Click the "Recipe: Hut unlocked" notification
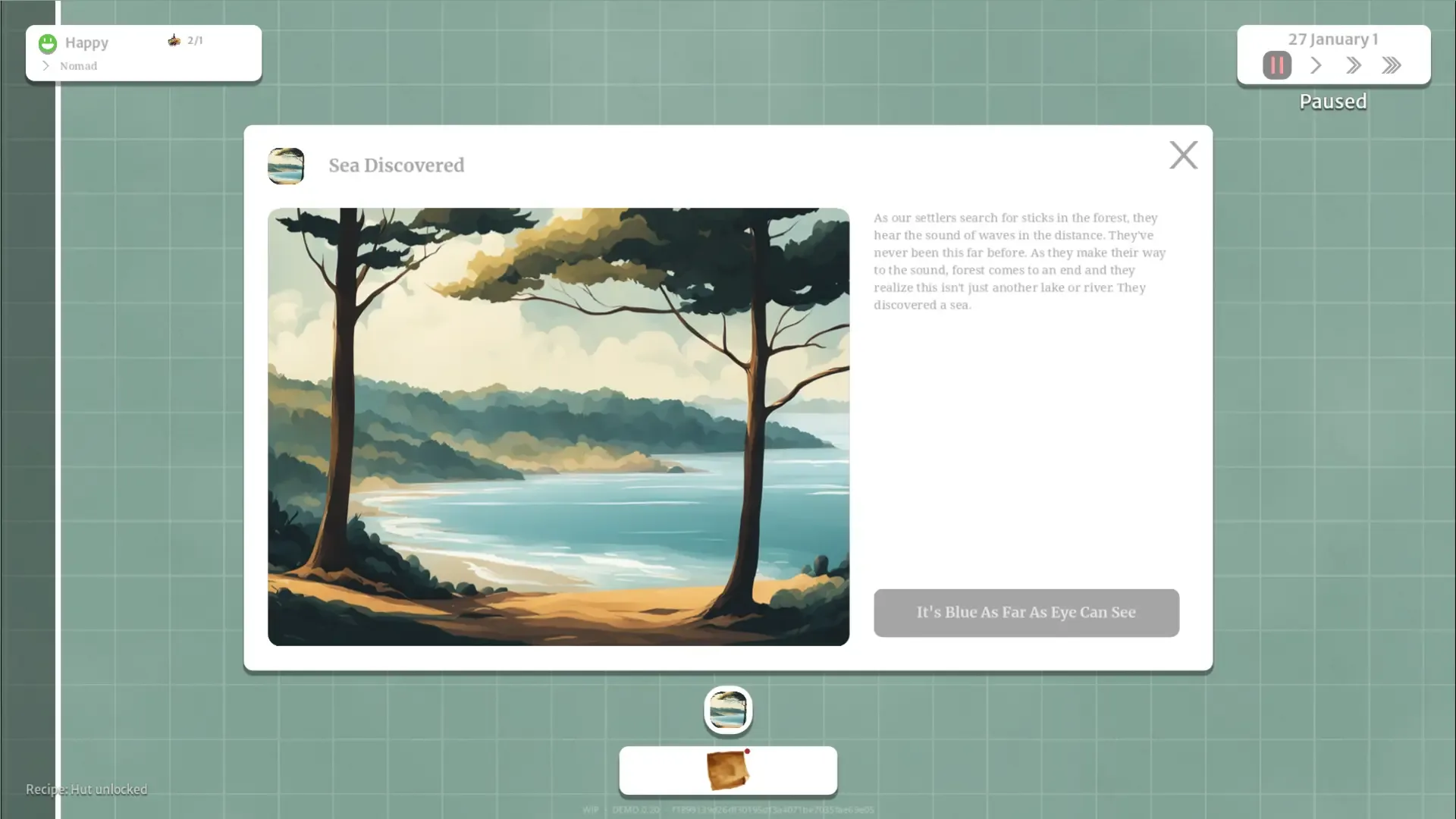The height and width of the screenshot is (819, 1456). pos(86,789)
